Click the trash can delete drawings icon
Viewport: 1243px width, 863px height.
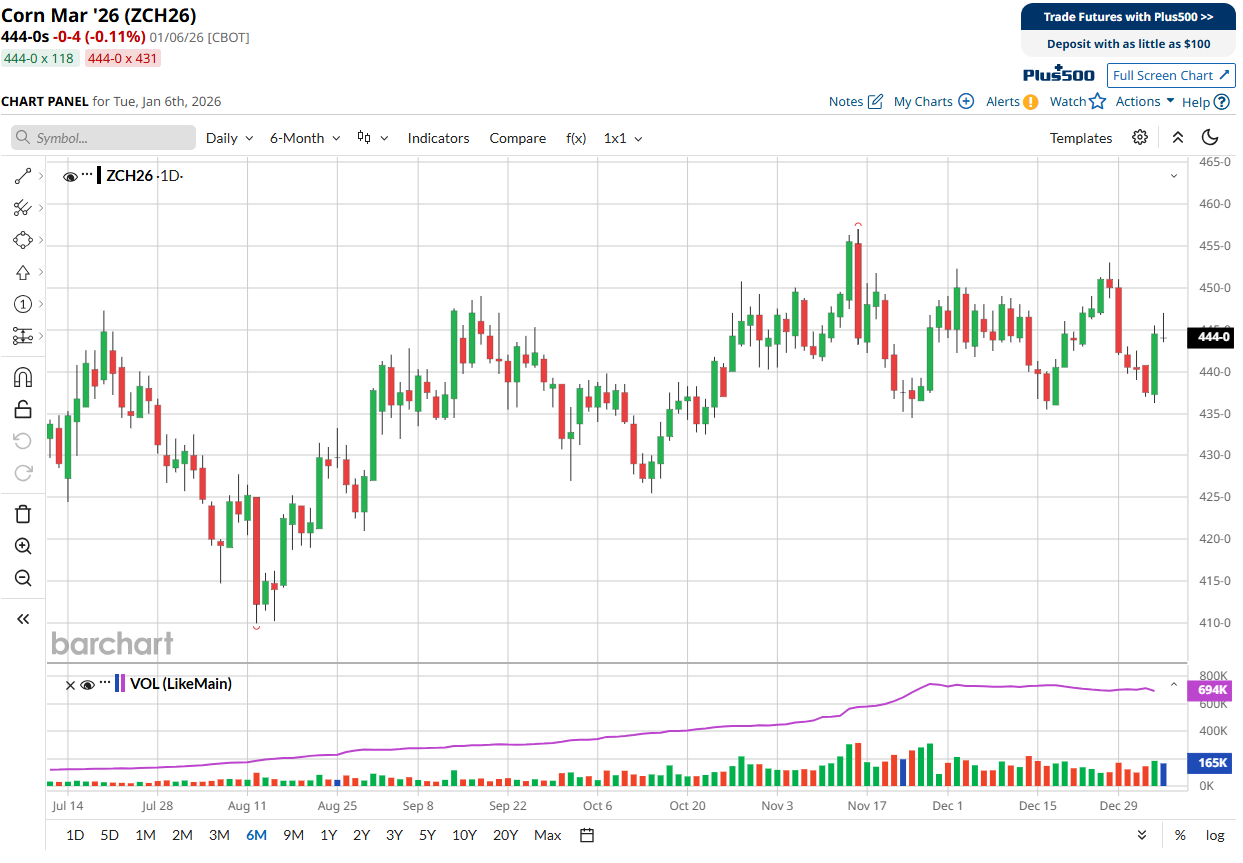coord(23,514)
